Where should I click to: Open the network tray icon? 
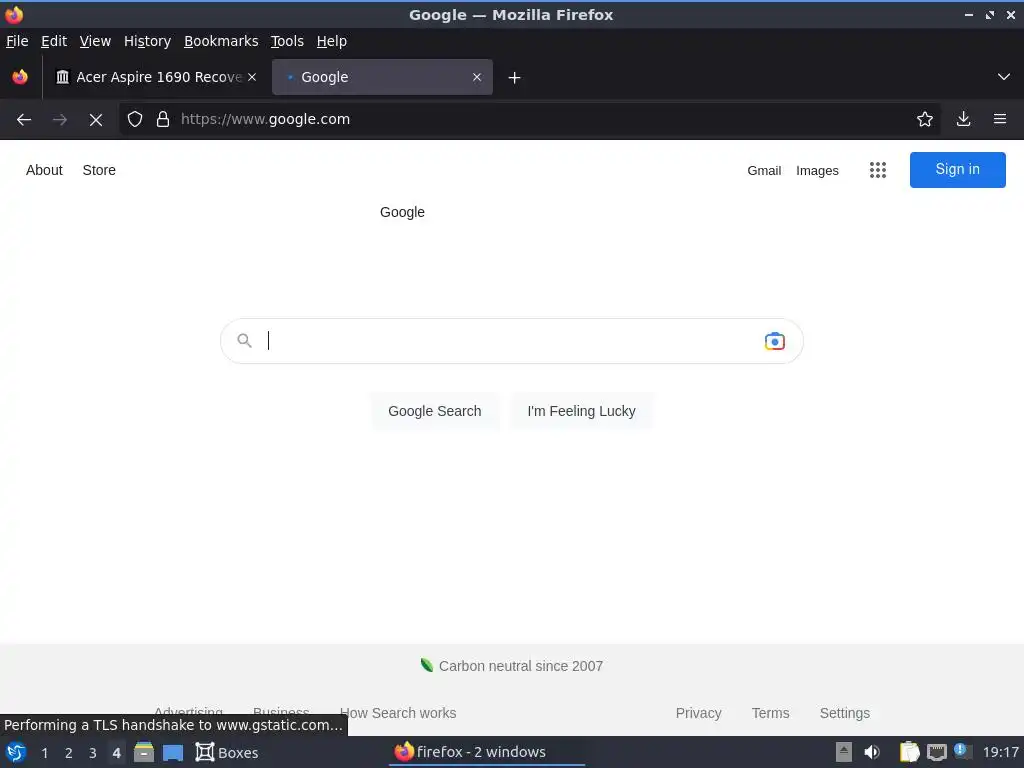coord(936,752)
